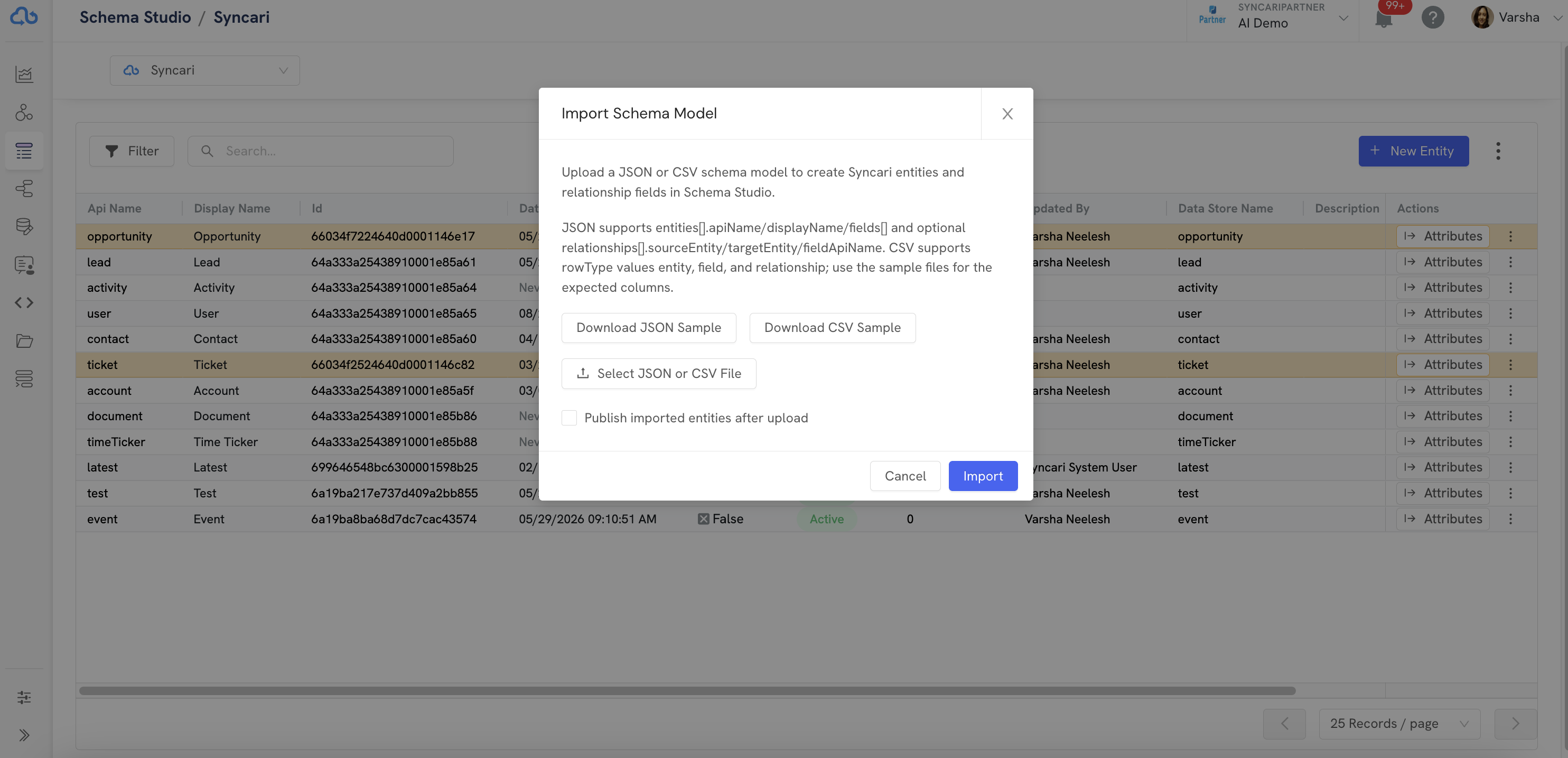This screenshot has height=758, width=1568.
Task: Open the connected circles sidebar icon
Action: click(24, 113)
